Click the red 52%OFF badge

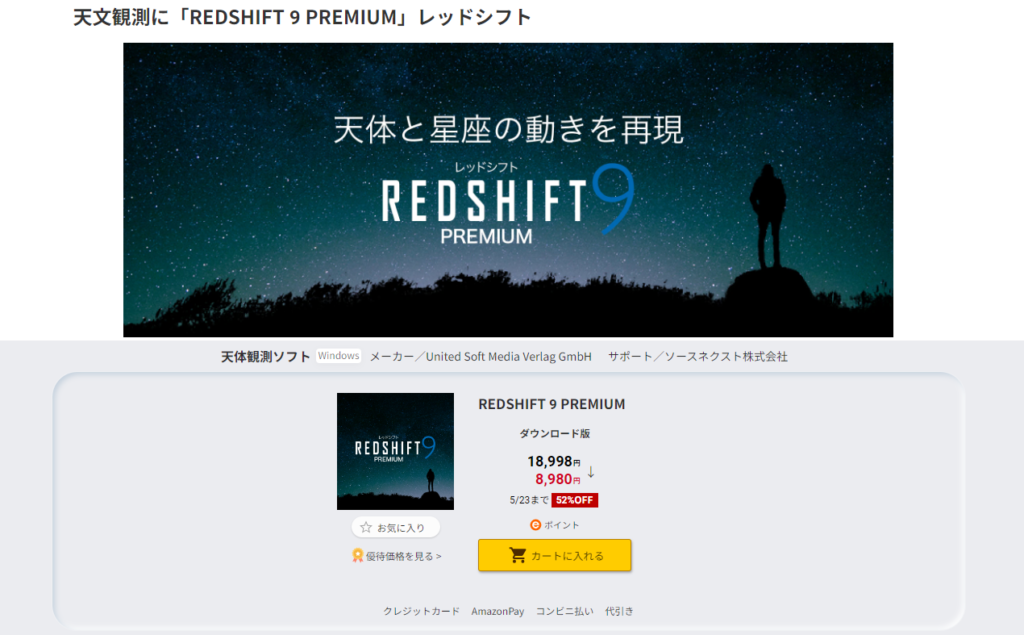(575, 500)
